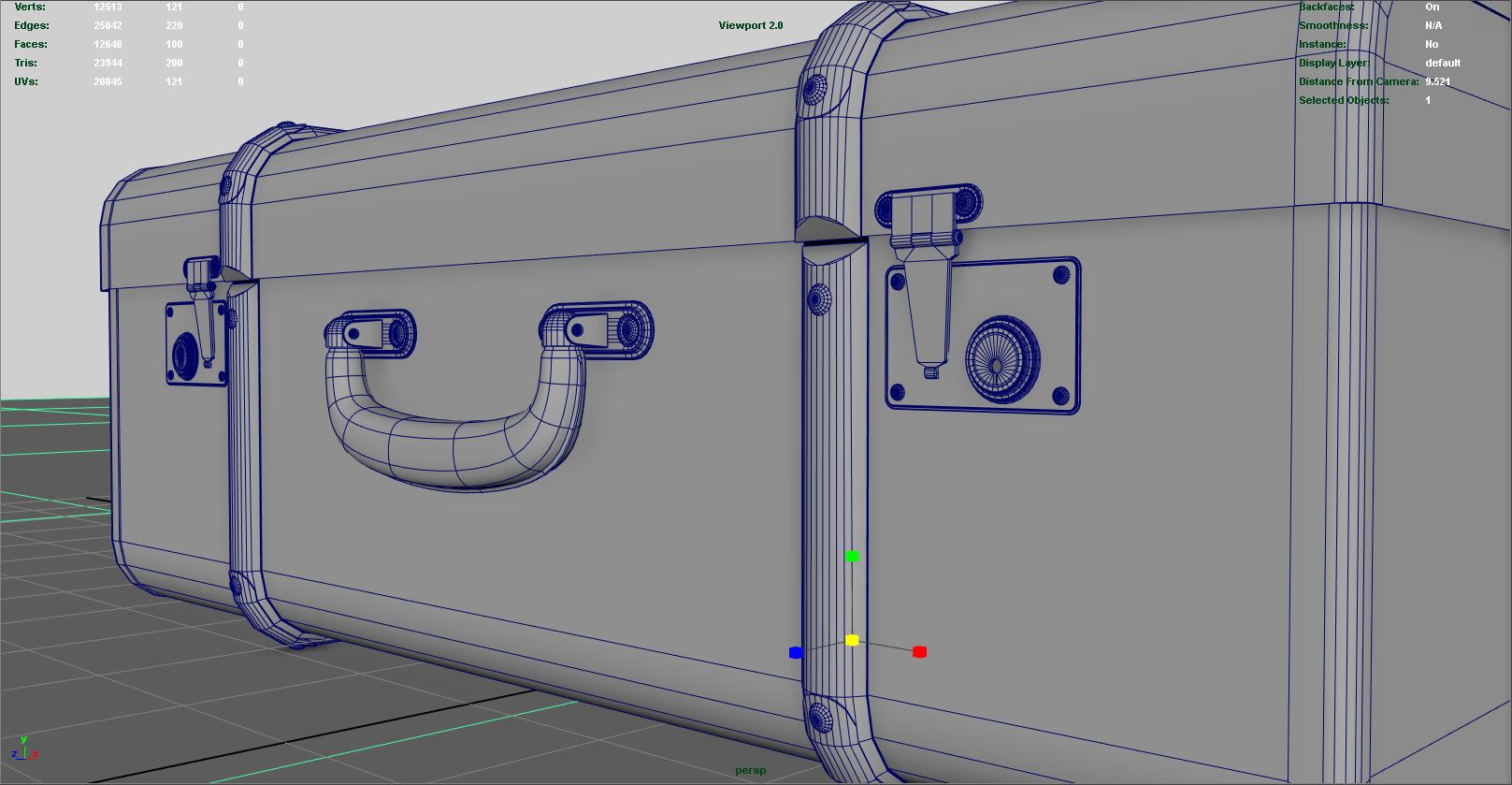Click the "Distance From Camera:" label
This screenshot has width=1512, height=785.
pyautogui.click(x=1359, y=81)
